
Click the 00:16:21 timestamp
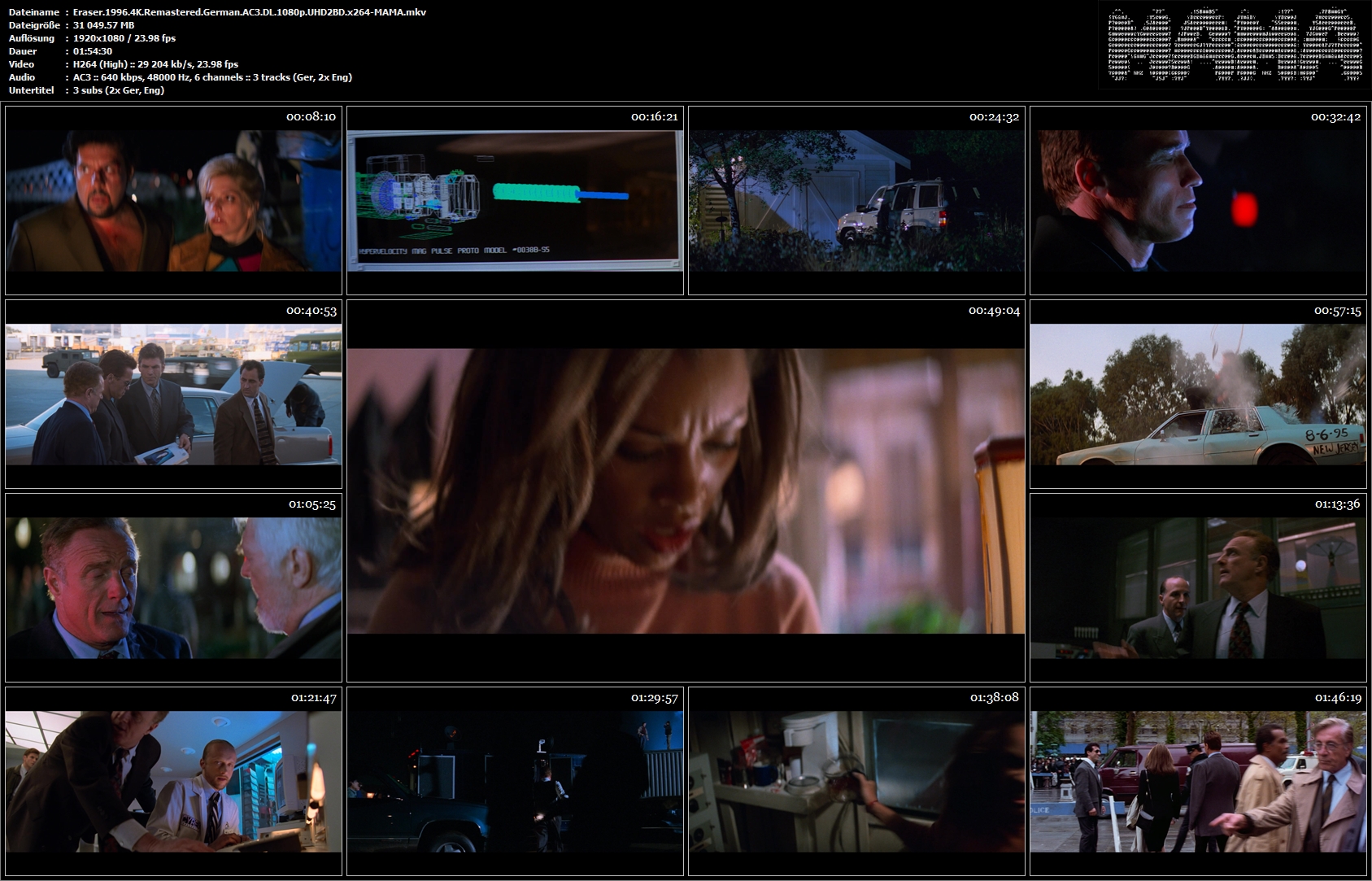click(x=654, y=117)
